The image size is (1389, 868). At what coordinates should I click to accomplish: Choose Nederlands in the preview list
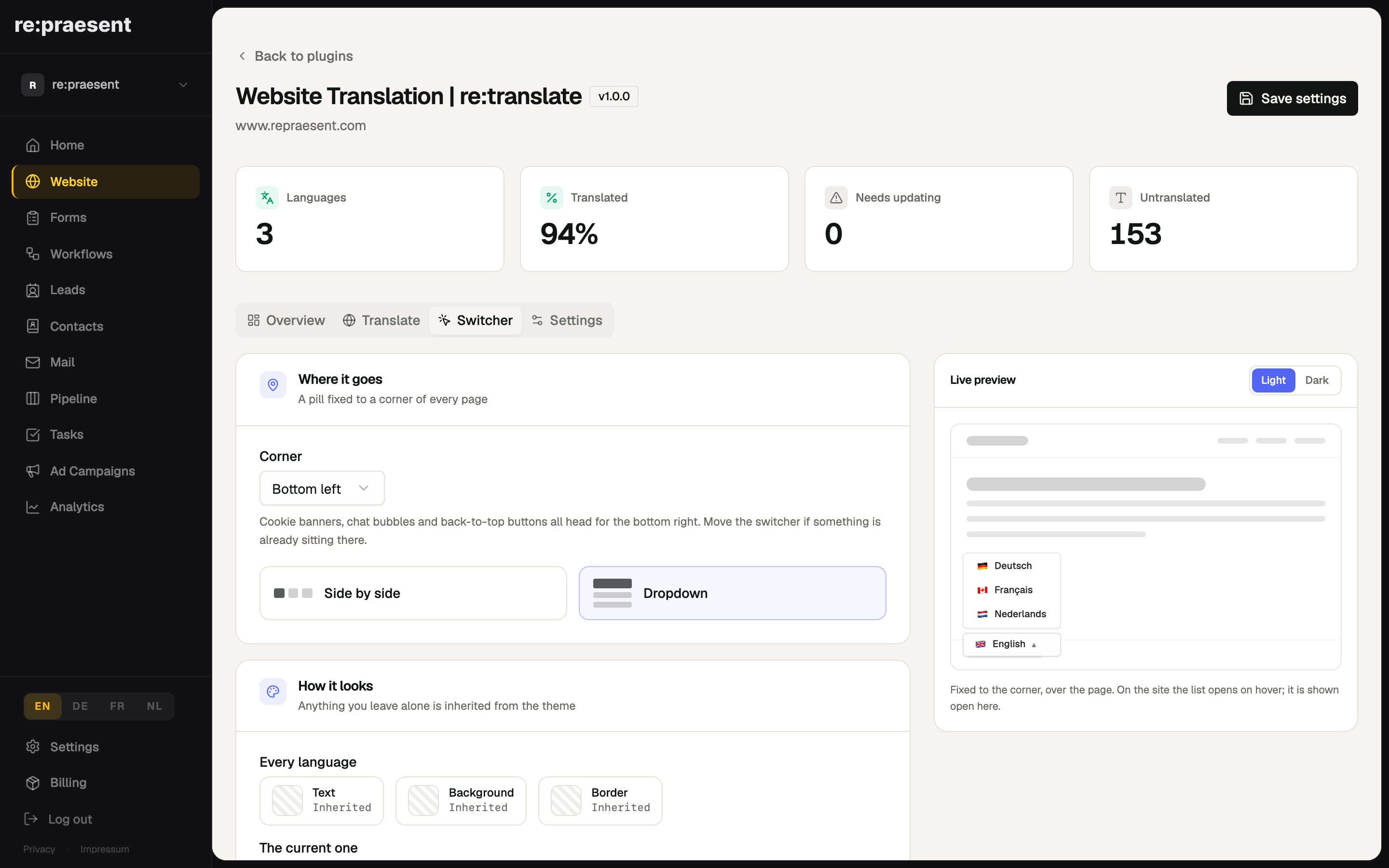(x=1011, y=614)
